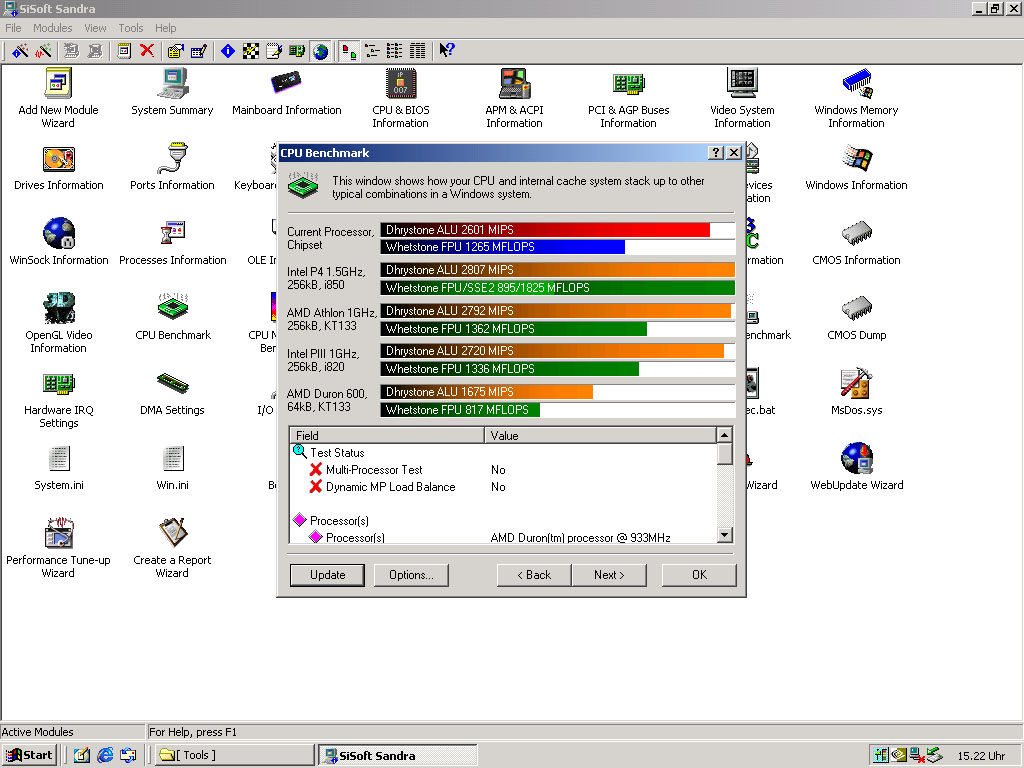The height and width of the screenshot is (768, 1024).
Task: Open the OpenGL Video Information icon
Action: tap(59, 310)
